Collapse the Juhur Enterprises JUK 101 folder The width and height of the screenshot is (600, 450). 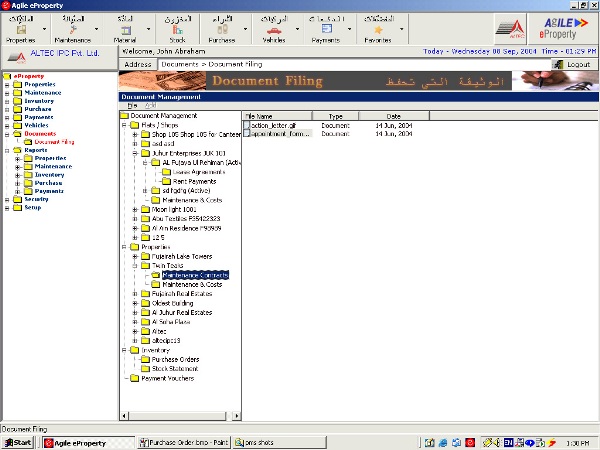click(135, 153)
